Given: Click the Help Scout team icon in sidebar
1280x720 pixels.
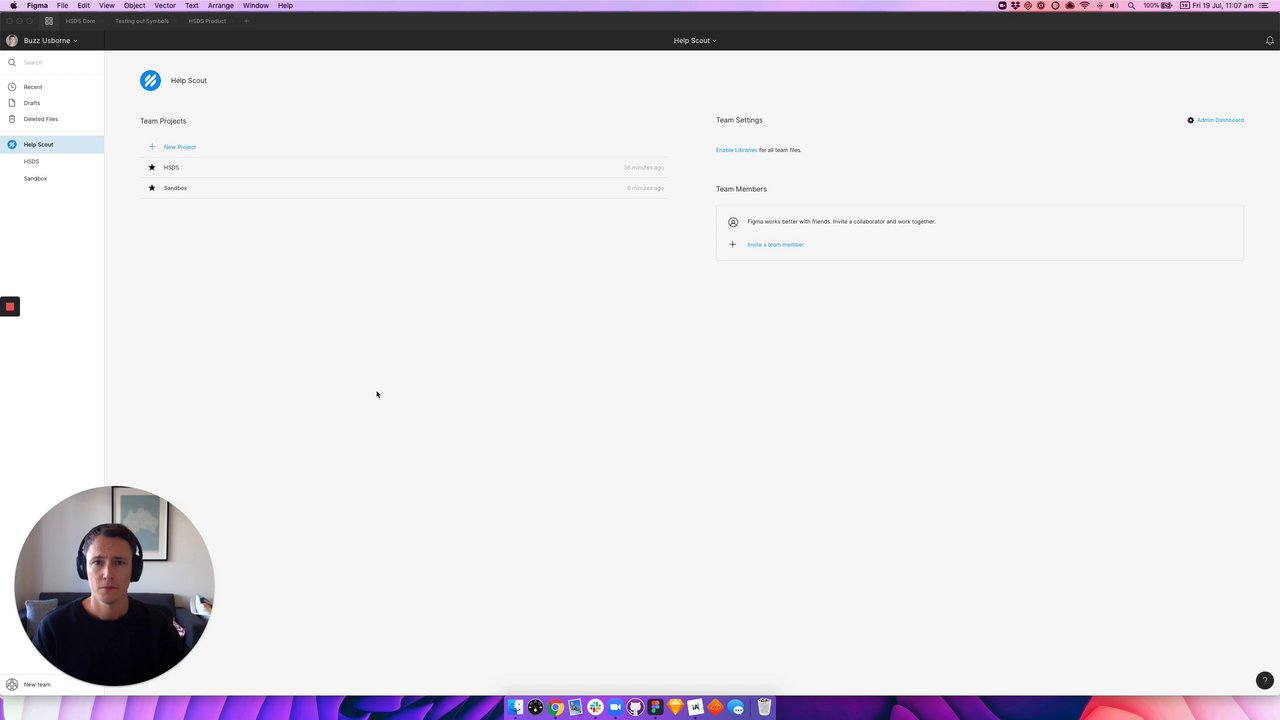Looking at the screenshot, I should coord(12,144).
